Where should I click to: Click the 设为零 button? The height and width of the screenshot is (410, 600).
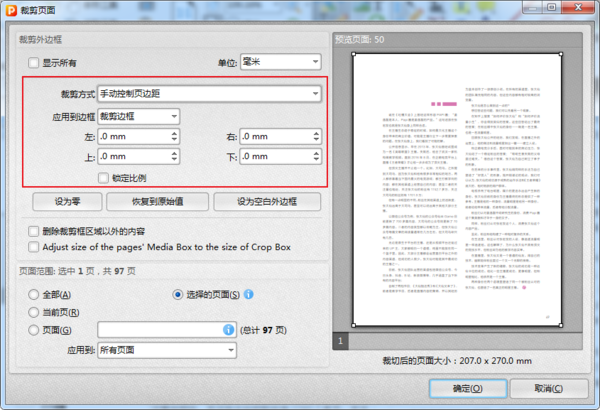tap(67, 201)
